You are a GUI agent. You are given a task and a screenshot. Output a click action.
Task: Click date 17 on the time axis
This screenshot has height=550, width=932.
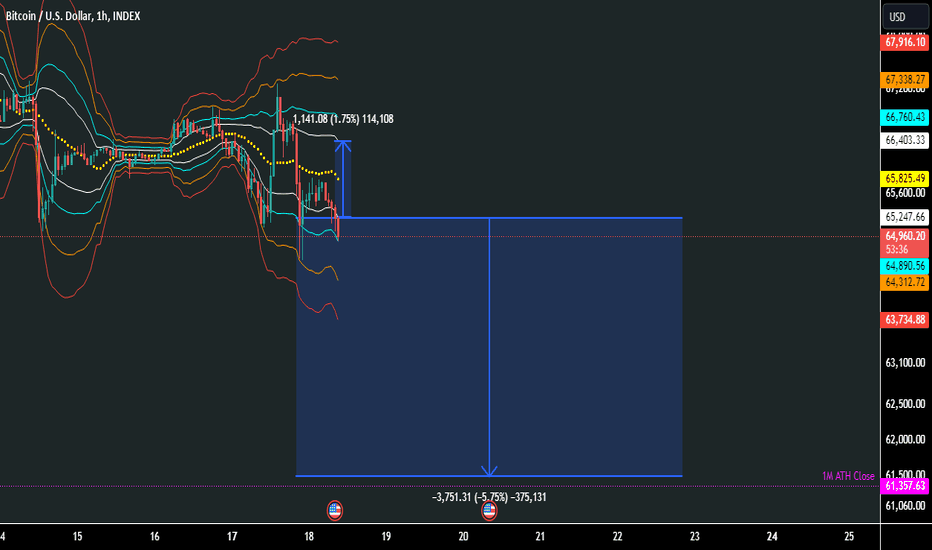pos(232,536)
